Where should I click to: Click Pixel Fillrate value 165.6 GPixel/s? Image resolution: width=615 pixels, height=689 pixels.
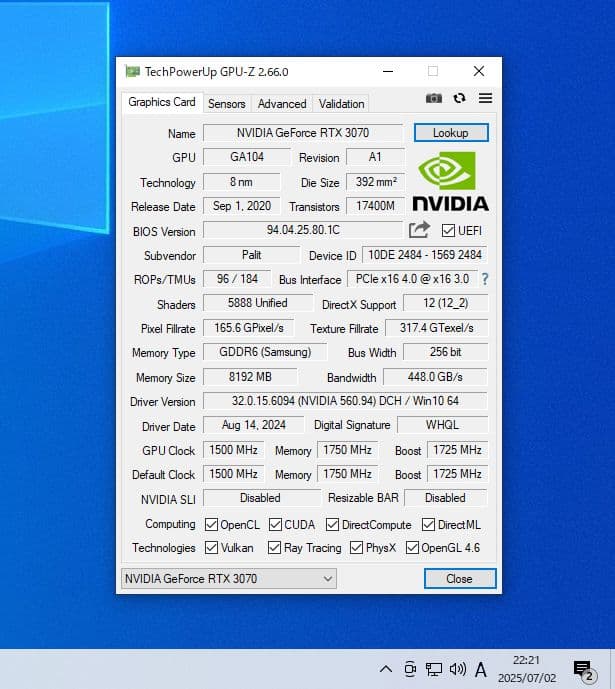249,328
